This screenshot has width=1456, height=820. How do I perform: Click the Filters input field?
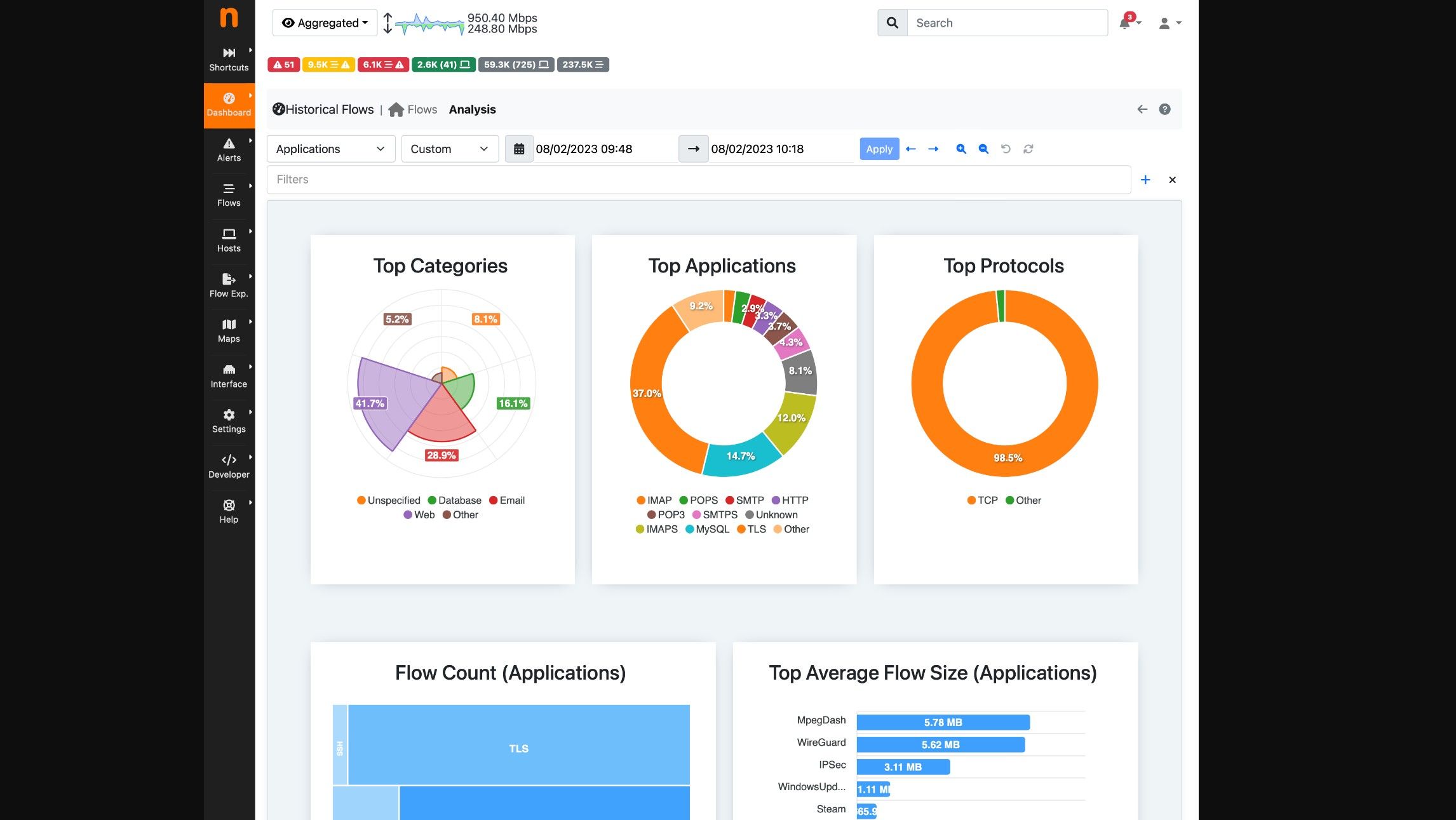click(x=700, y=180)
